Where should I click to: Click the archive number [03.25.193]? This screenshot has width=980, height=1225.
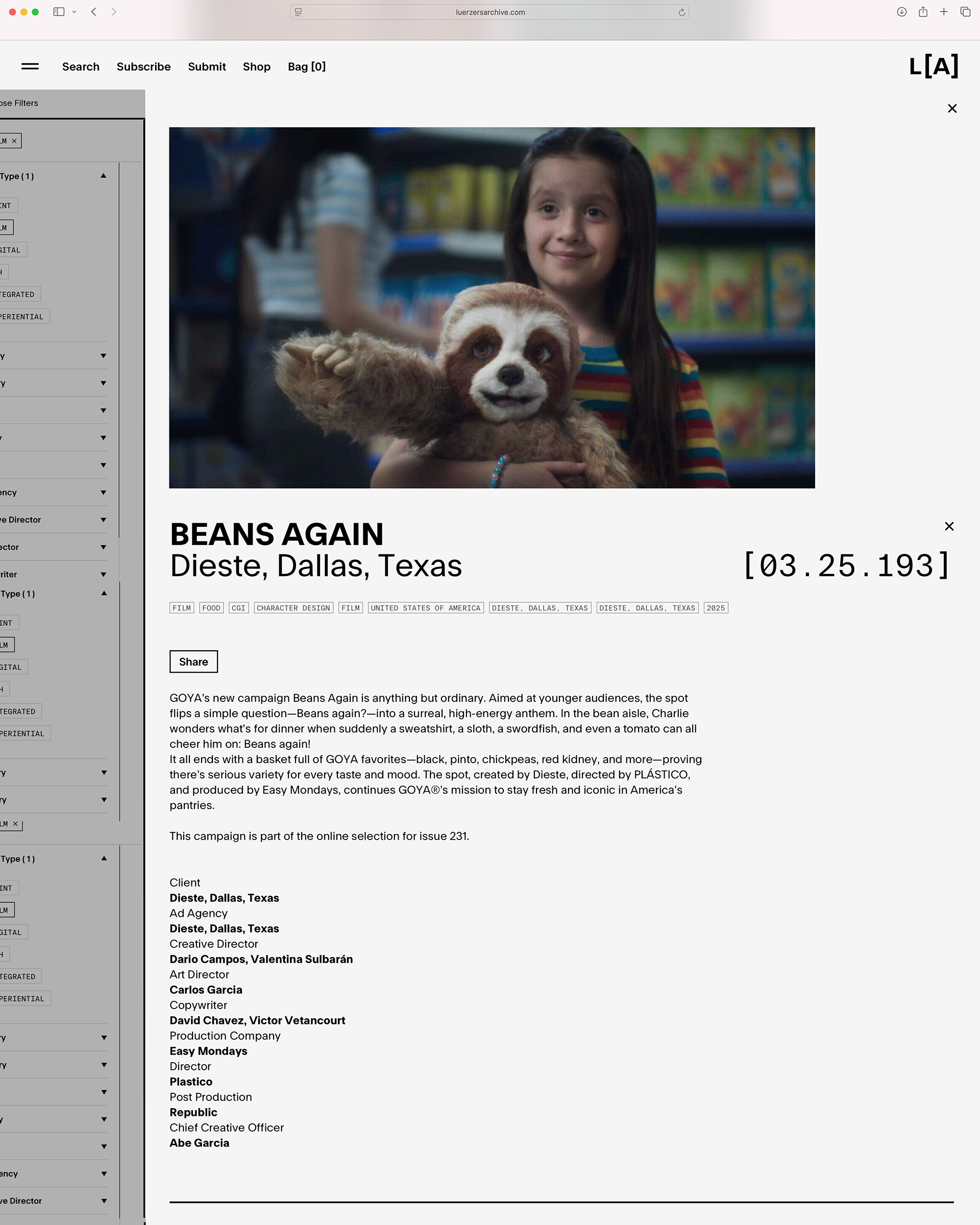click(x=847, y=566)
